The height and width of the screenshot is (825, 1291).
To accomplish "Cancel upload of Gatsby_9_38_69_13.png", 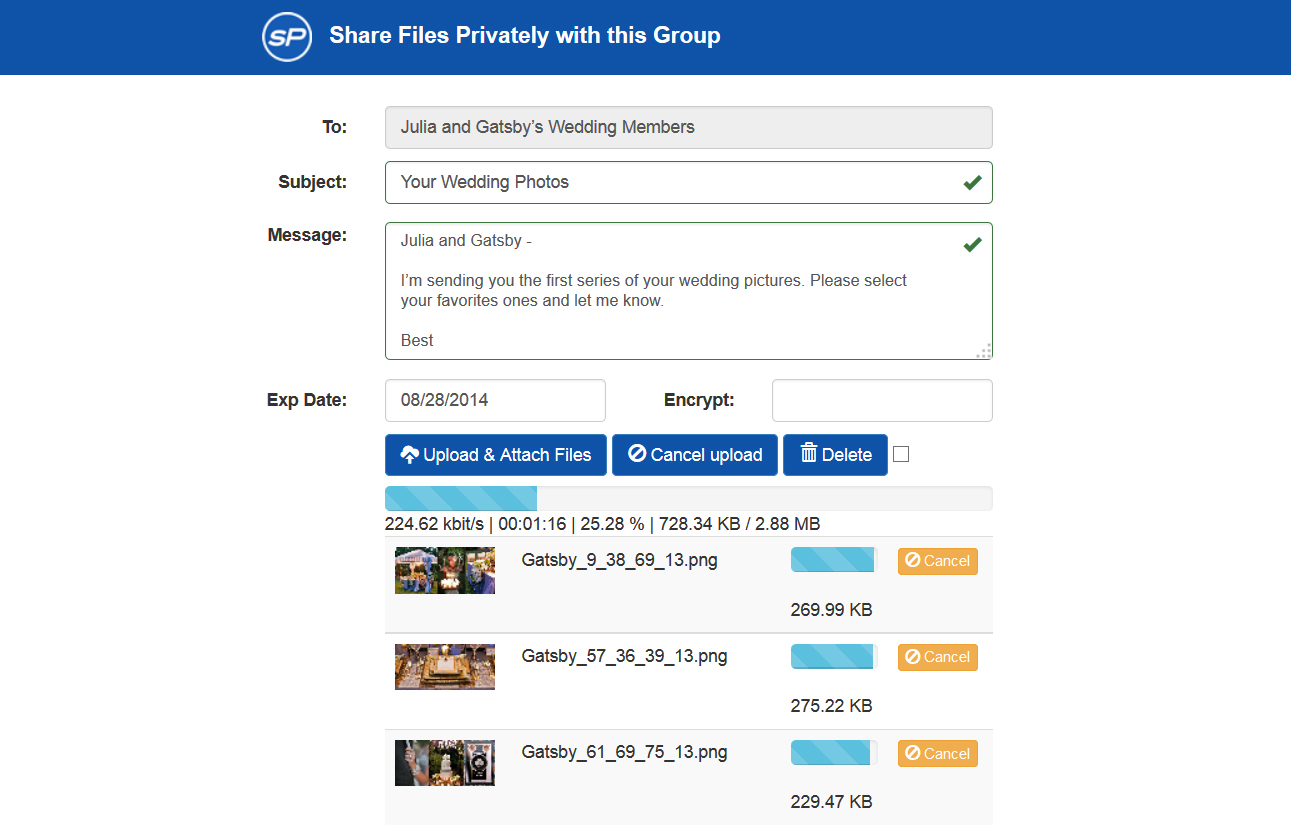I will click(937, 561).
